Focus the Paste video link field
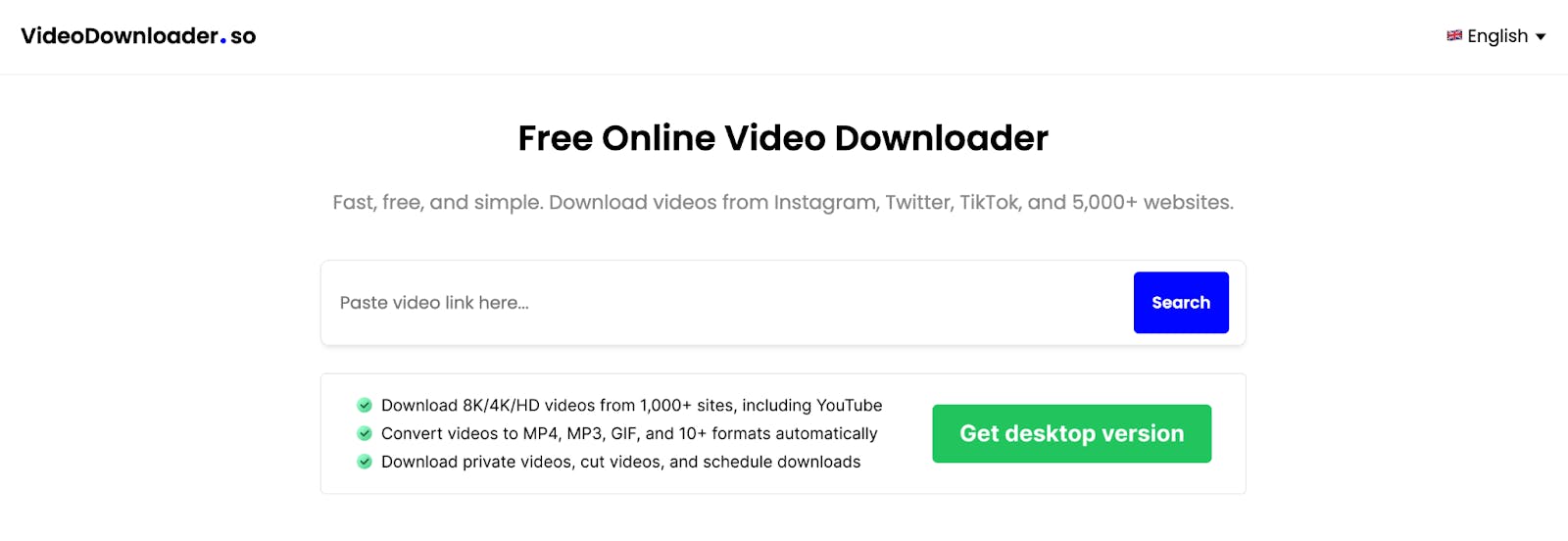 point(727,303)
